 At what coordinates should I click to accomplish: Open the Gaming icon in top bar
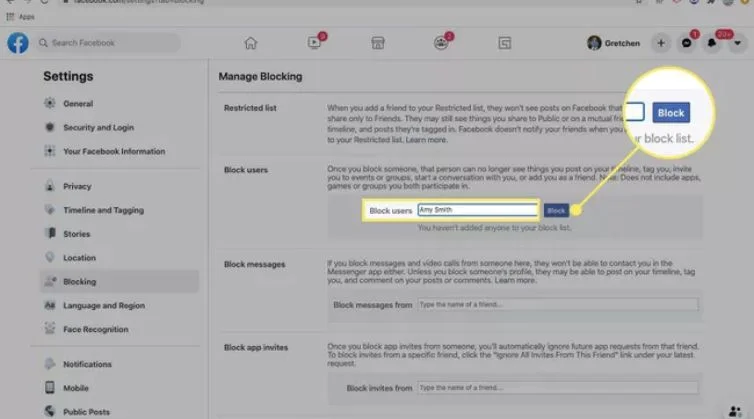click(x=504, y=43)
